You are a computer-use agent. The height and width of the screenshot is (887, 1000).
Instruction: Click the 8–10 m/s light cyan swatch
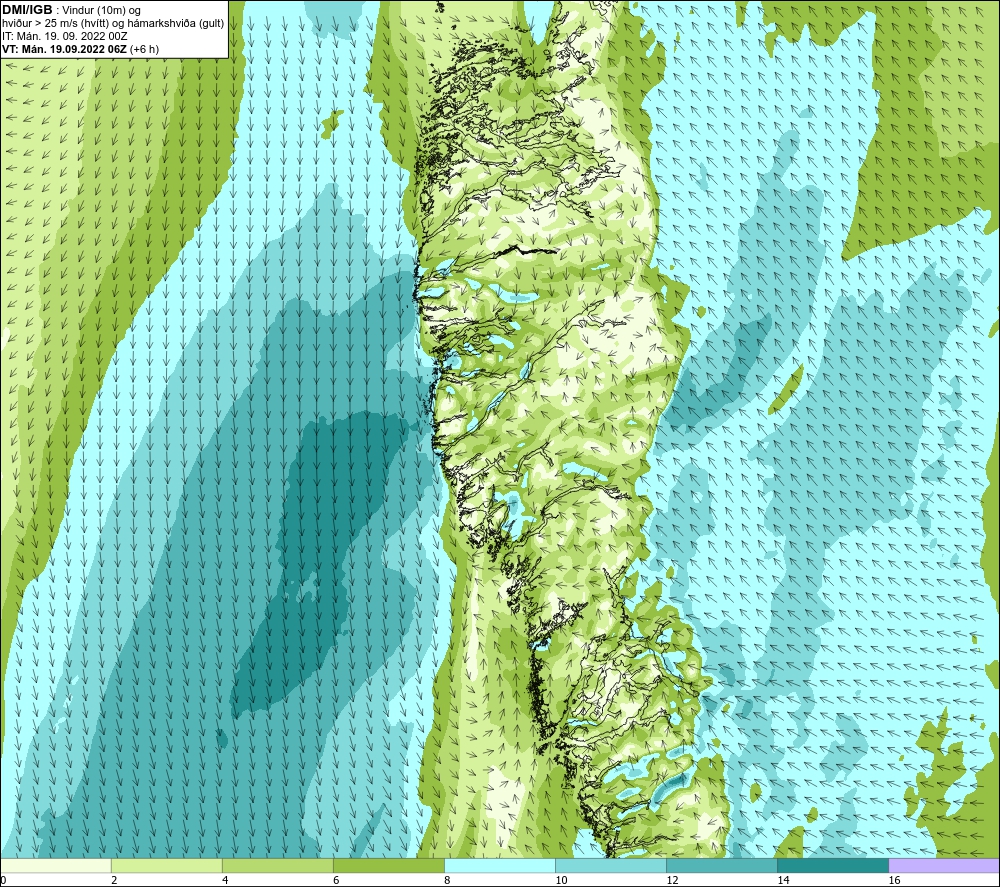tap(500, 865)
